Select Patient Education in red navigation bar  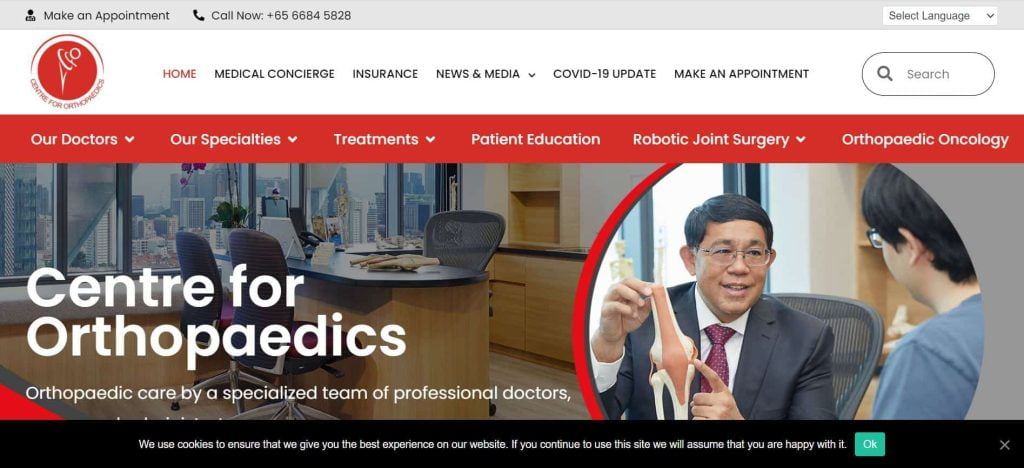click(536, 139)
